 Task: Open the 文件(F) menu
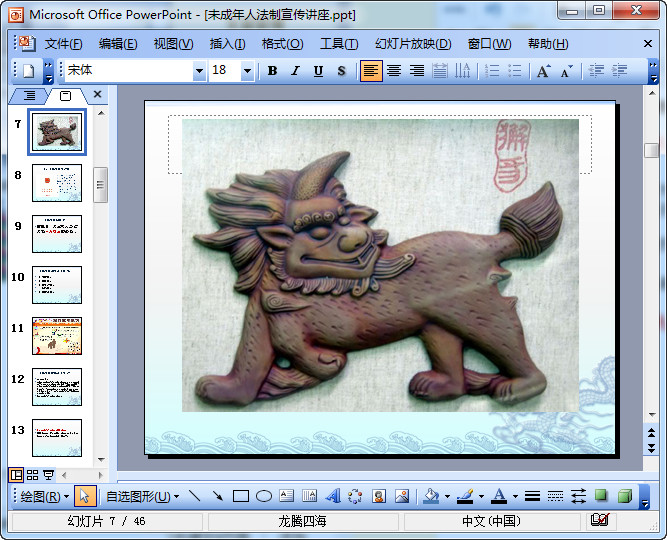63,44
